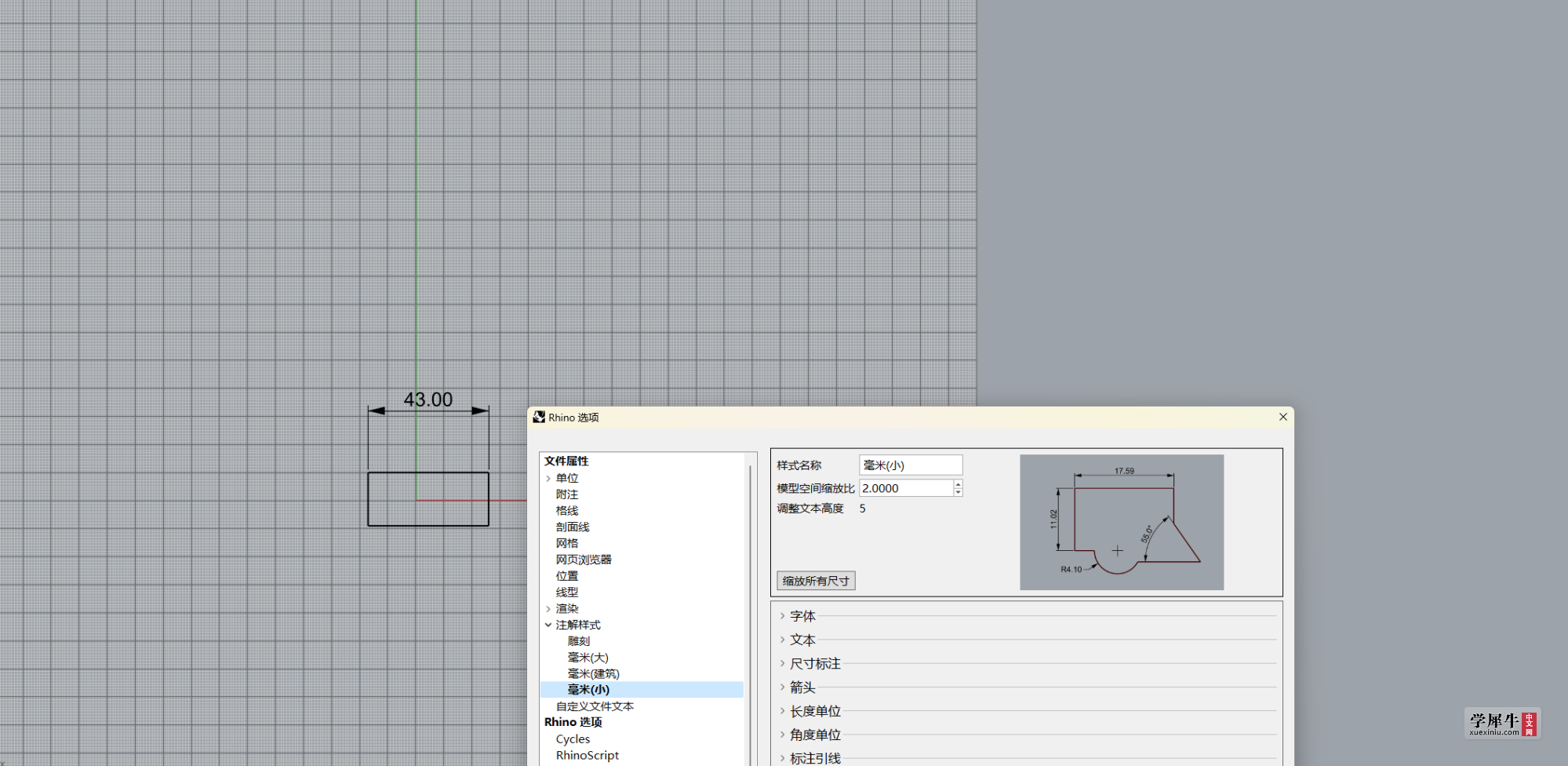The height and width of the screenshot is (766, 1568).
Task: Increase 模型空间缩放比 with up arrow
Action: click(x=958, y=483)
